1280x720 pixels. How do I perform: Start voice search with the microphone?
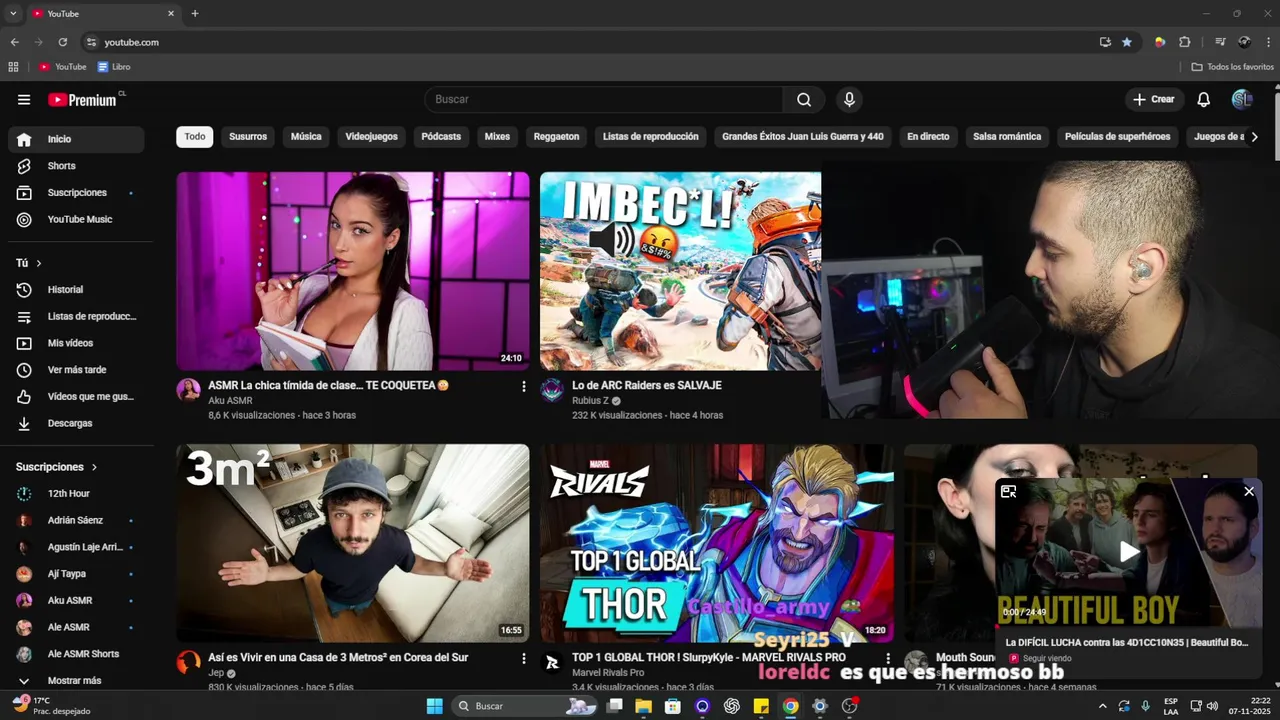(849, 99)
